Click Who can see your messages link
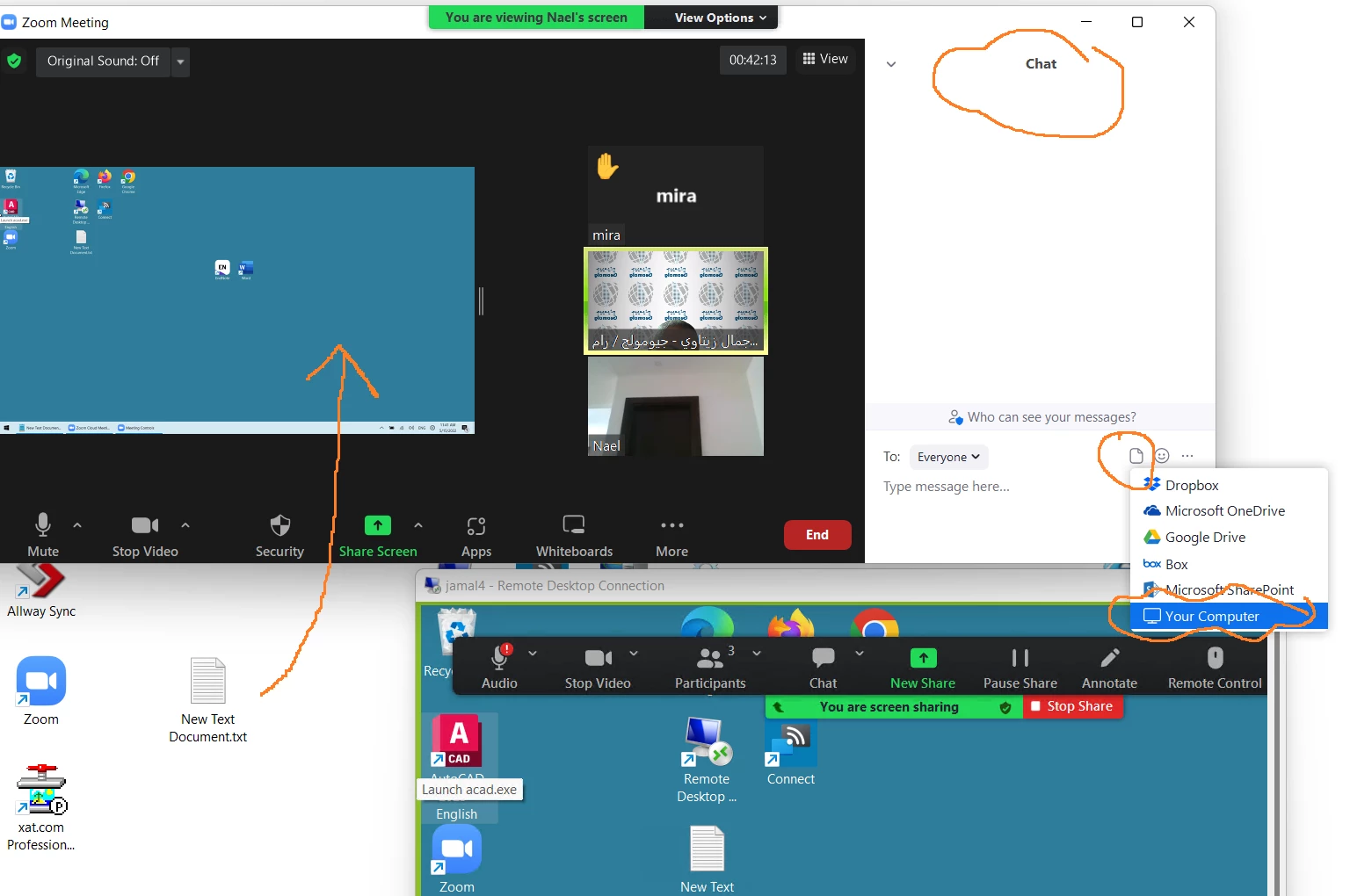The image size is (1350, 896). click(1042, 417)
